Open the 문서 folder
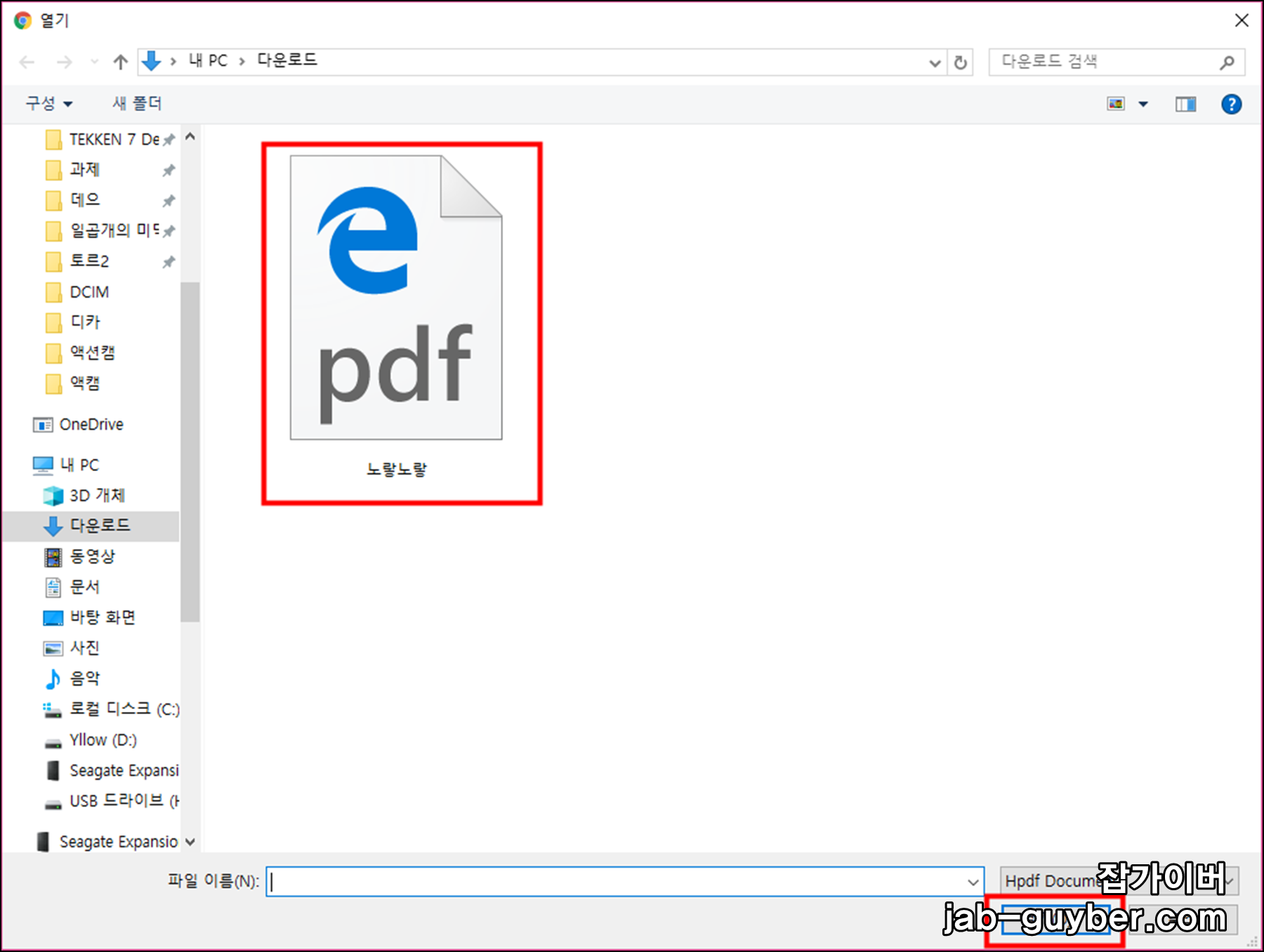 pyautogui.click(x=84, y=587)
